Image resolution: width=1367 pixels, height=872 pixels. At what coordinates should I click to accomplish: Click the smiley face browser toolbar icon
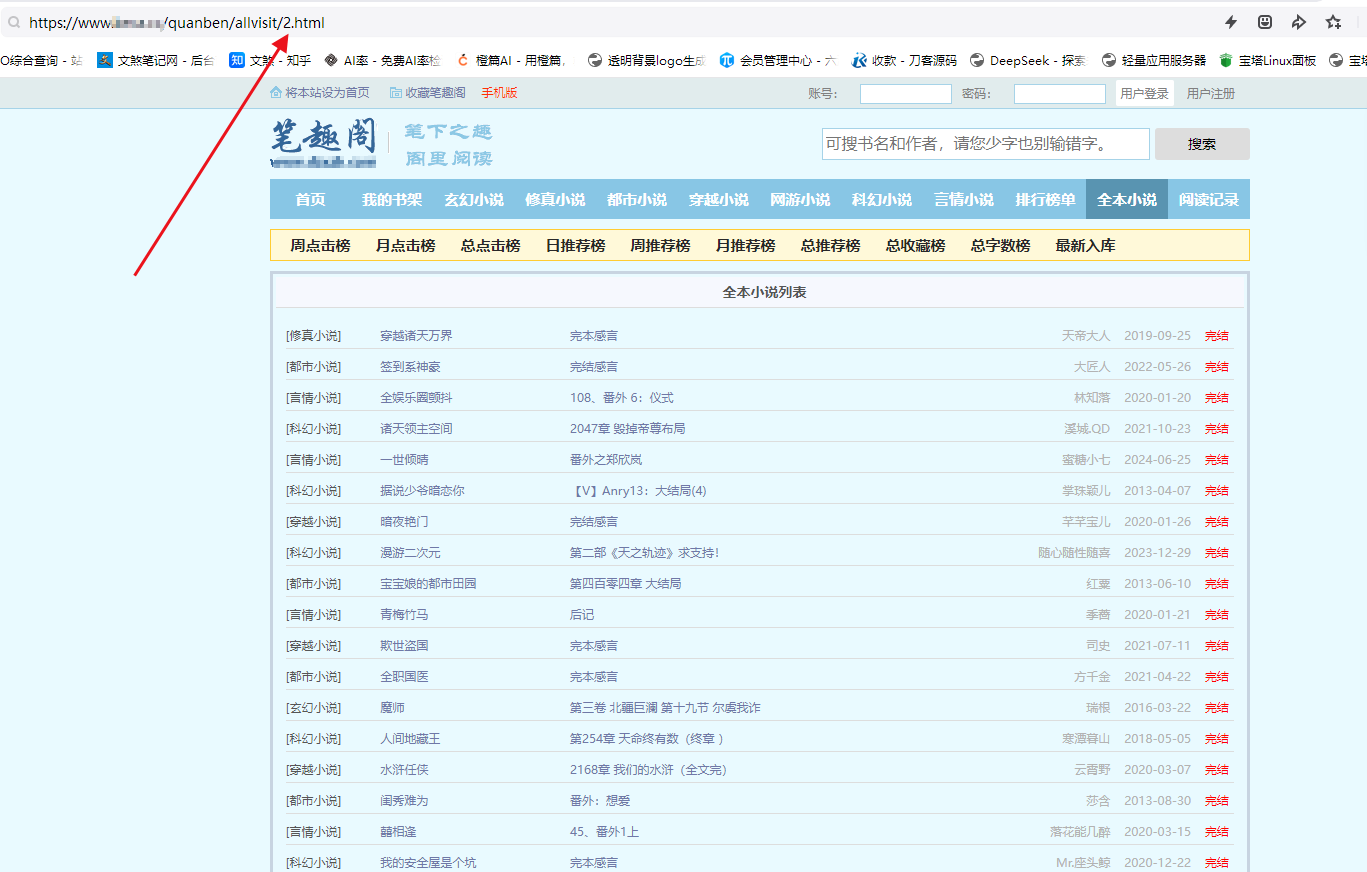pyautogui.click(x=1265, y=22)
